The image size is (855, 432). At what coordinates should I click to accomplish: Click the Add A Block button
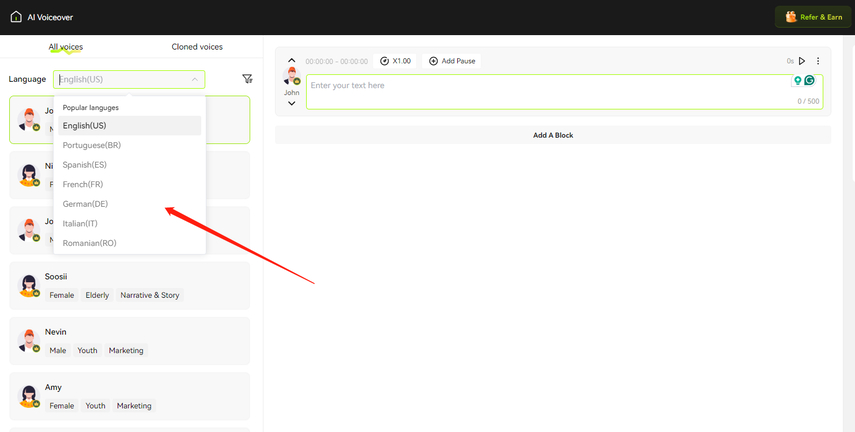tap(553, 135)
